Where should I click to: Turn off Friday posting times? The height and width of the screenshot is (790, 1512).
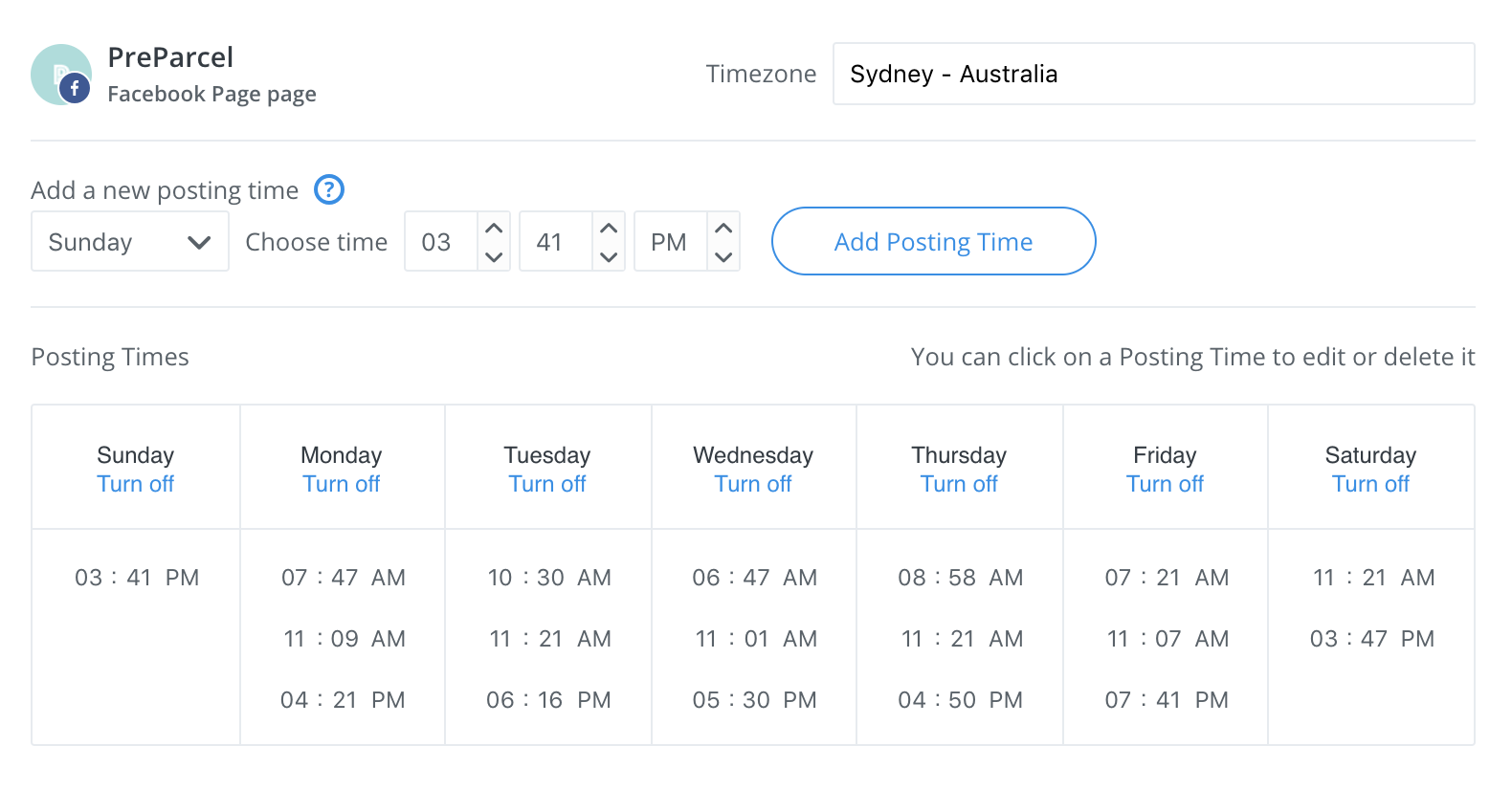(x=1165, y=484)
